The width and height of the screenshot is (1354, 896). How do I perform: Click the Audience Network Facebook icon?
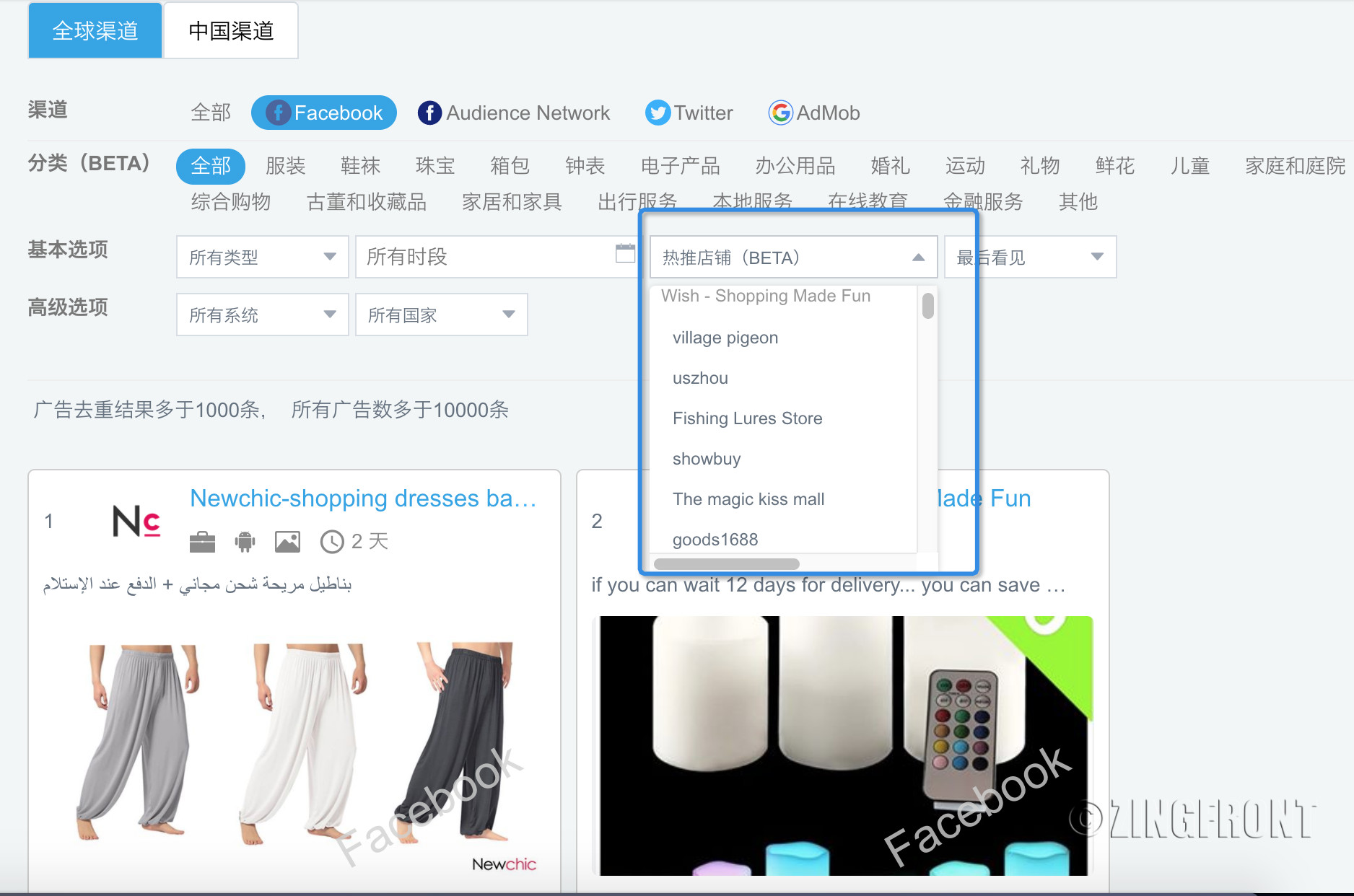[x=429, y=113]
